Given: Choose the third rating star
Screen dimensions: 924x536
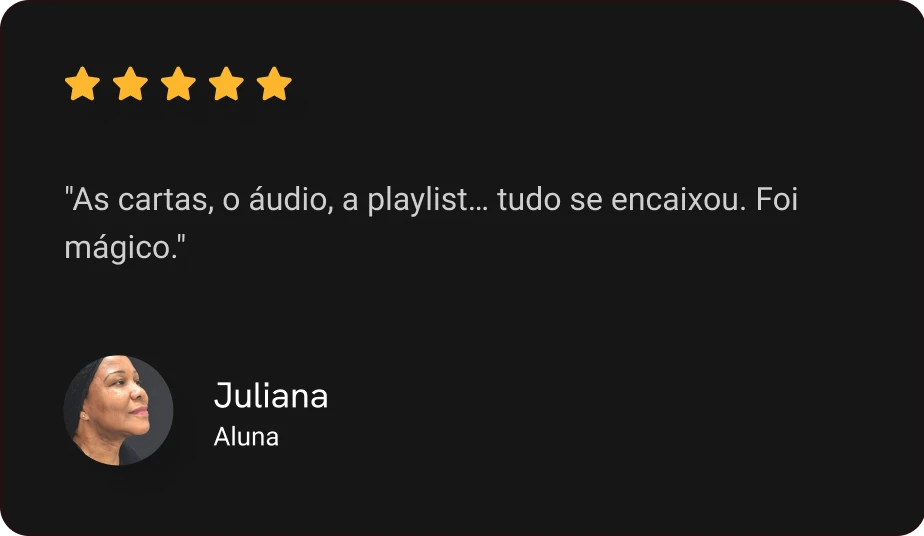Looking at the screenshot, I should (178, 84).
